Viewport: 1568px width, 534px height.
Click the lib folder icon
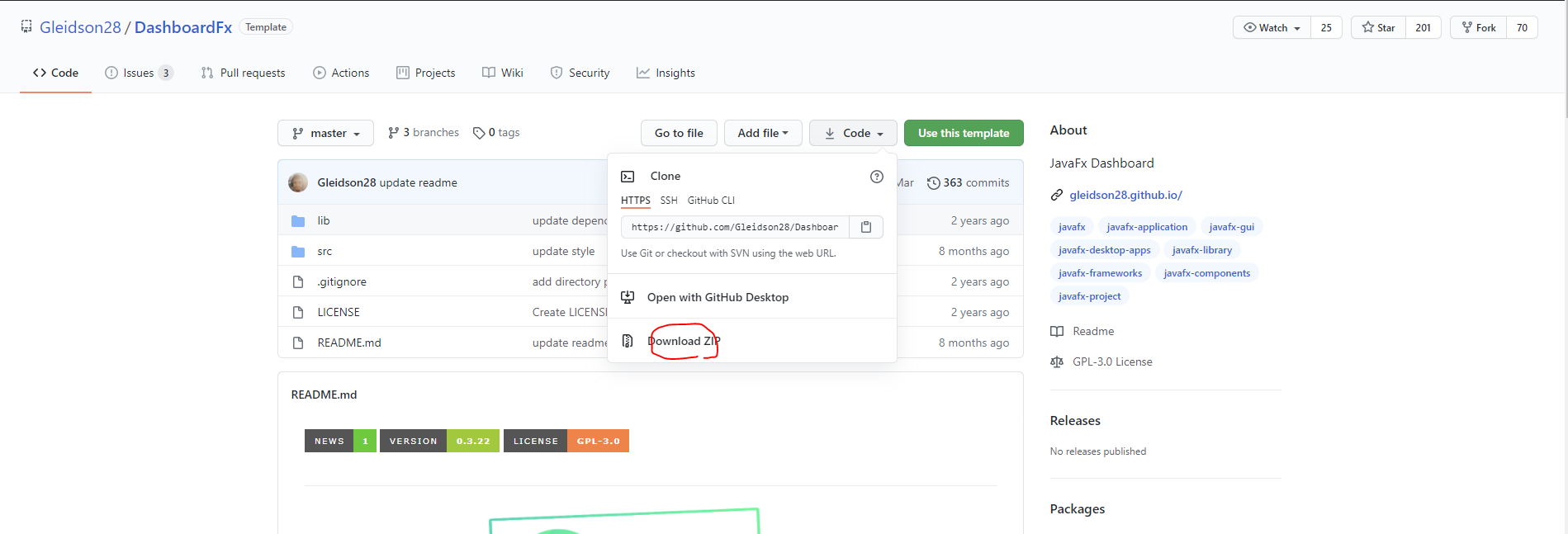(298, 221)
